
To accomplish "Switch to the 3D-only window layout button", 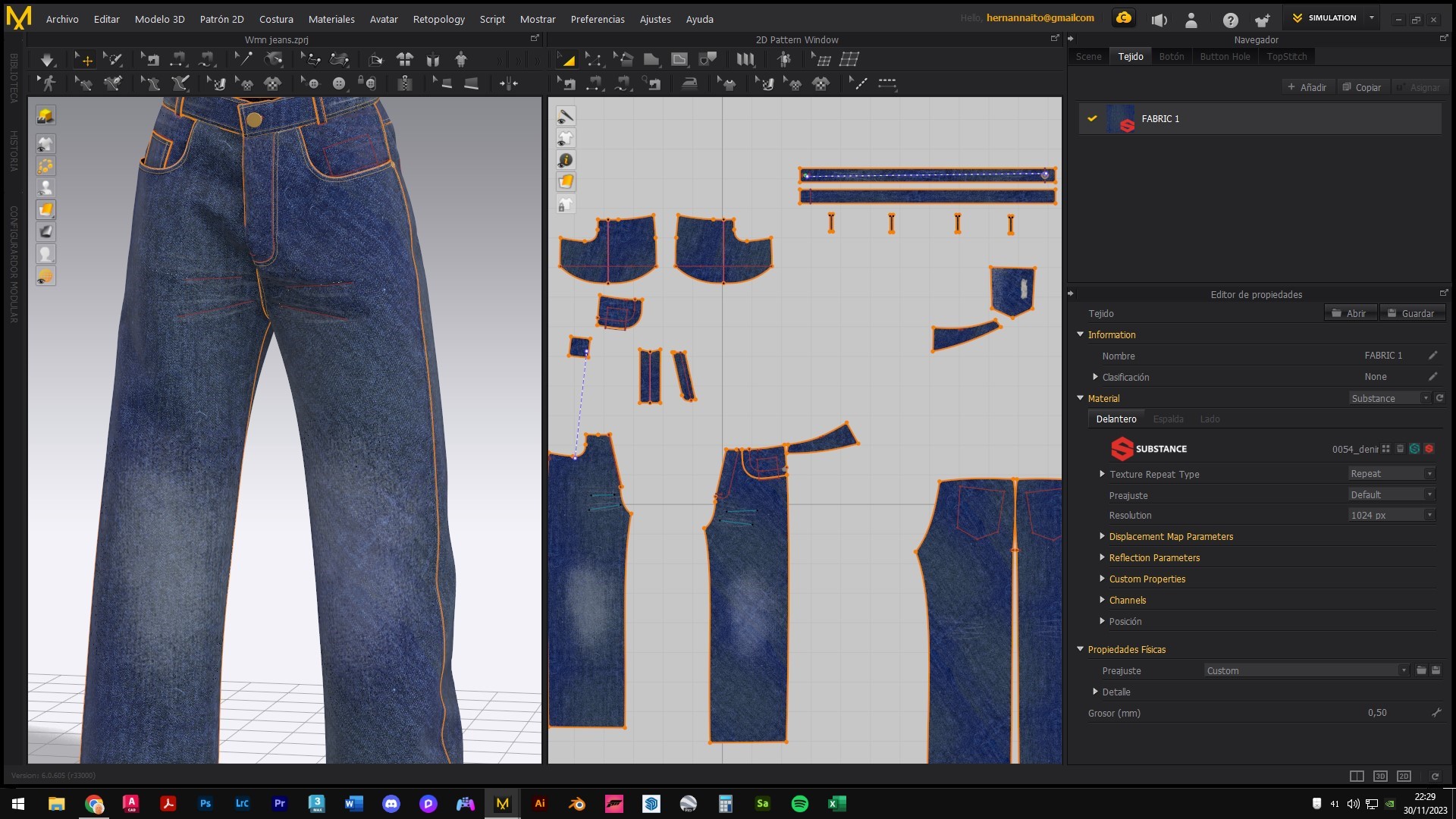I will [1380, 776].
